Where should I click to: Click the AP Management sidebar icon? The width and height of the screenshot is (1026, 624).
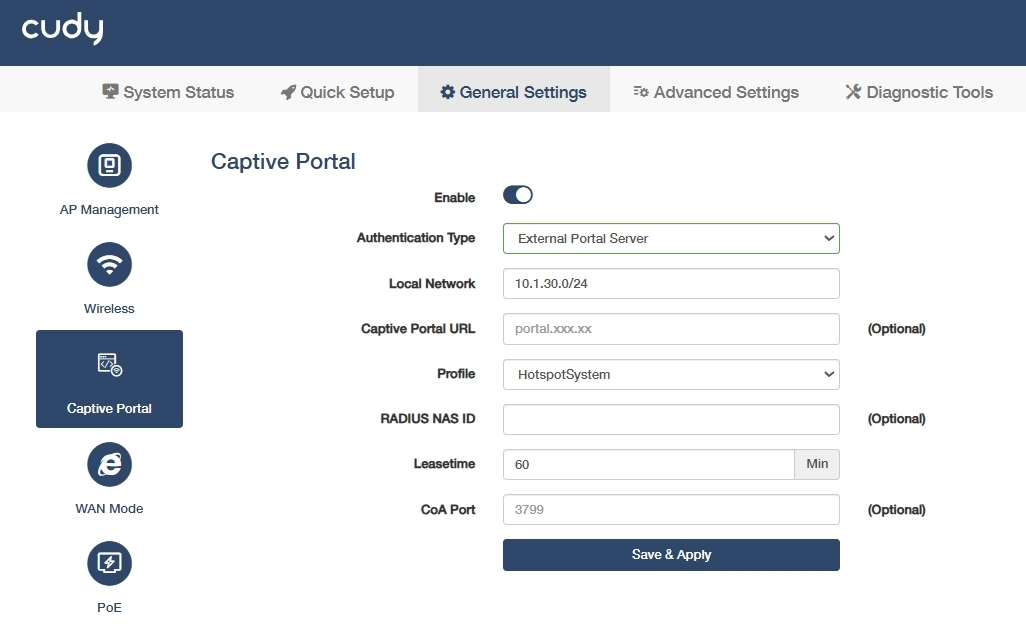[x=109, y=166]
